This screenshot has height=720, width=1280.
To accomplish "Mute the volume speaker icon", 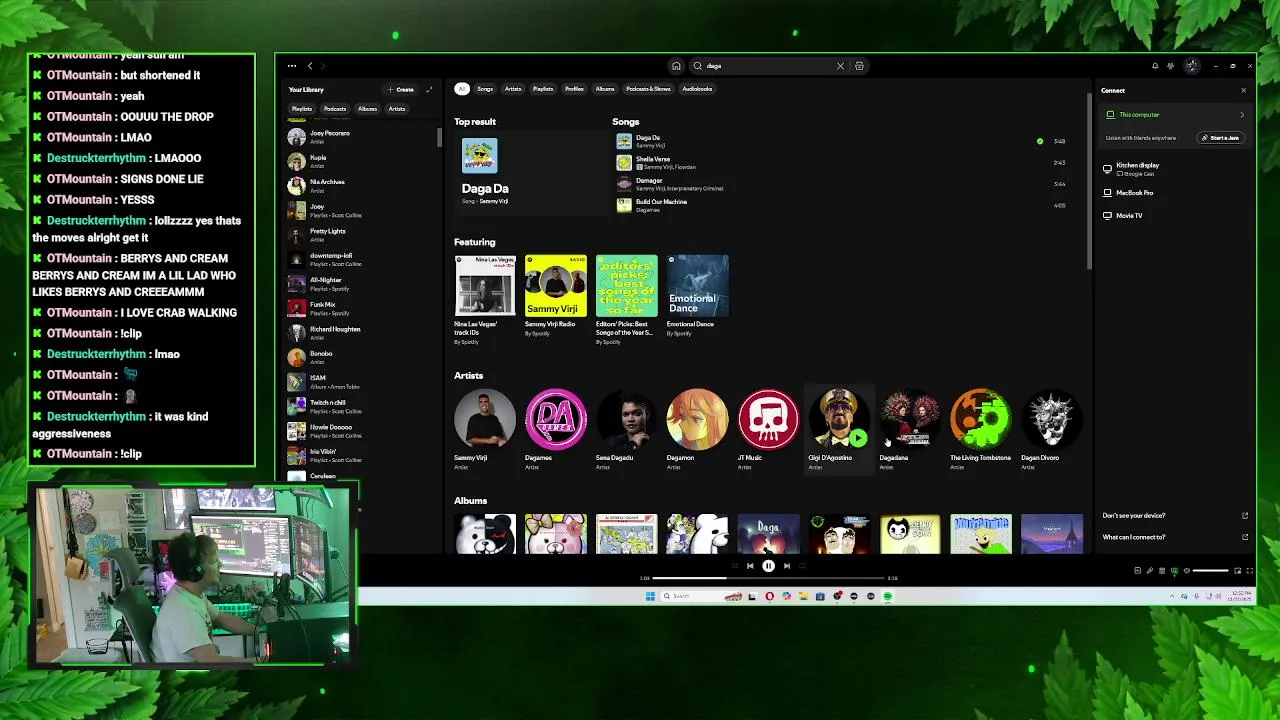I will coord(1186,570).
